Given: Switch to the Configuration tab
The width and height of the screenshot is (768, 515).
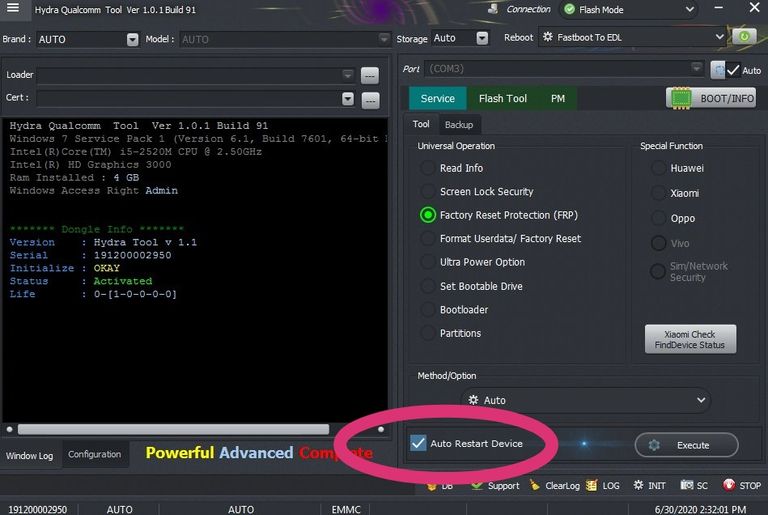Looking at the screenshot, I should pos(95,454).
